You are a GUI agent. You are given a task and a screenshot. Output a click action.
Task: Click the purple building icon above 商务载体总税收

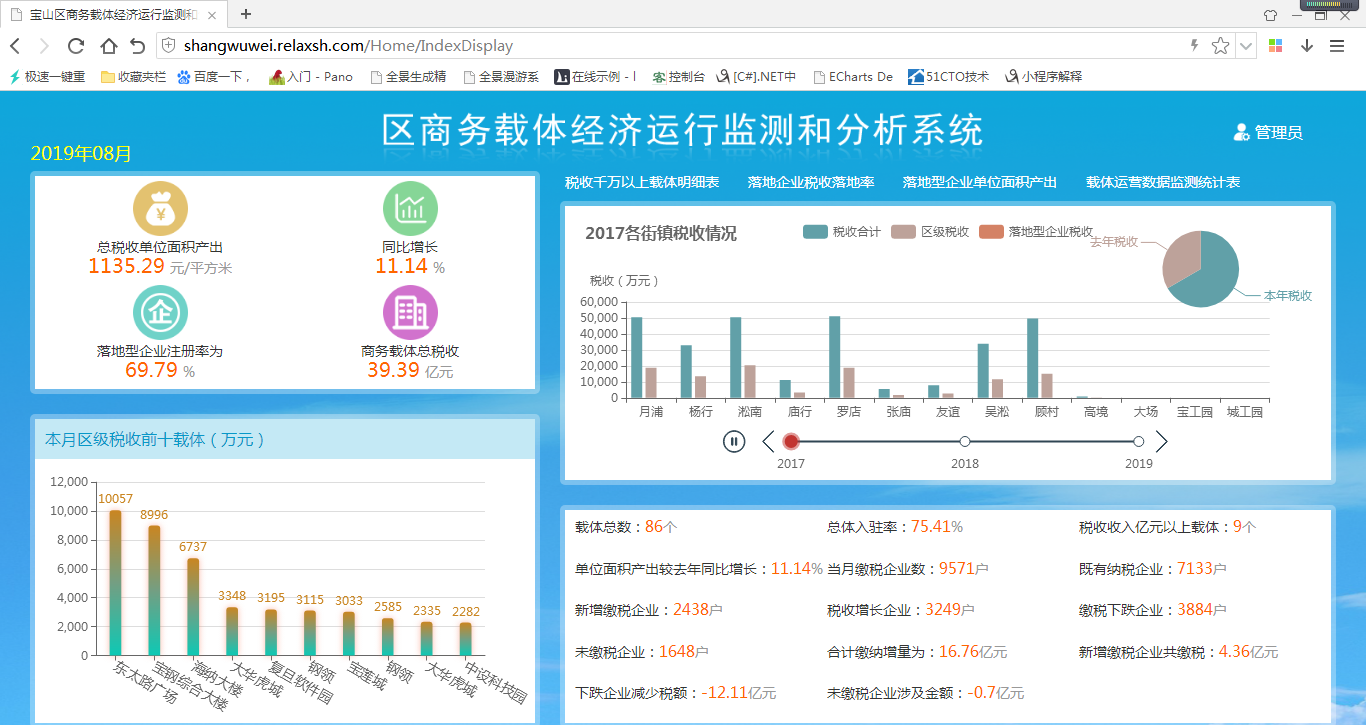[x=410, y=313]
